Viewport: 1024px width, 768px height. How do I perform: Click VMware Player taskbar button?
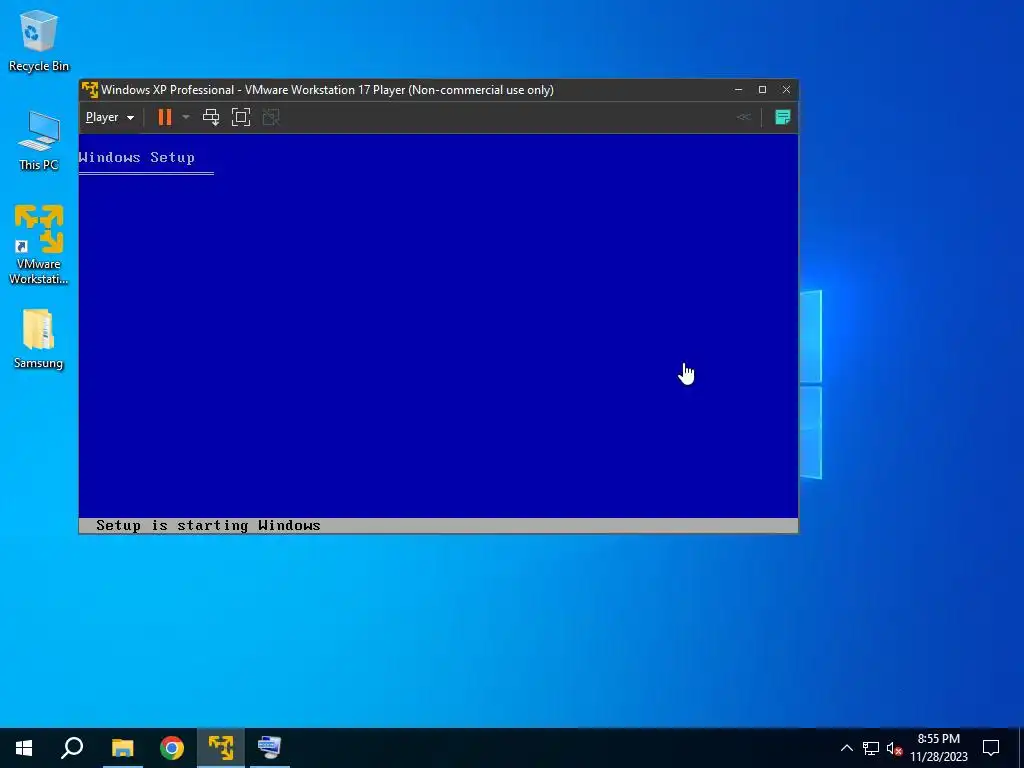click(x=221, y=748)
